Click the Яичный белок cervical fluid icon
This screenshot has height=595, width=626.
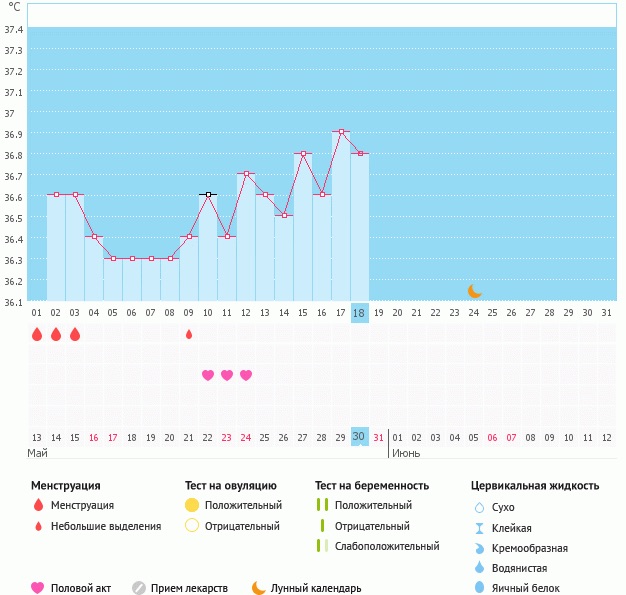(479, 588)
